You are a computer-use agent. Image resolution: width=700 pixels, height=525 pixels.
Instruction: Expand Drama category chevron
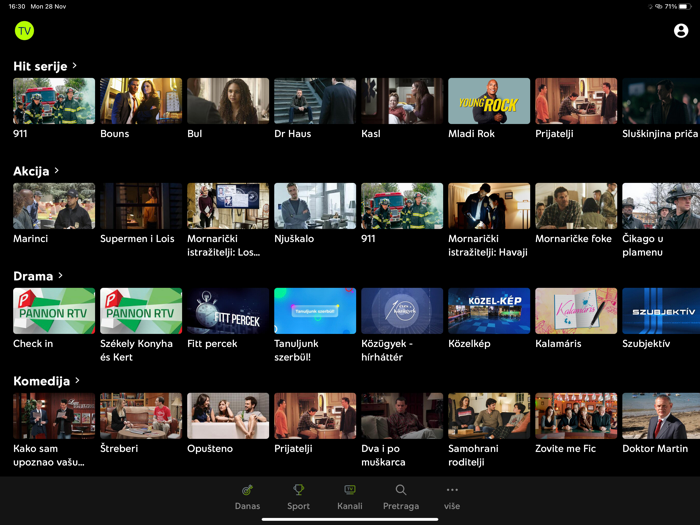[60, 275]
